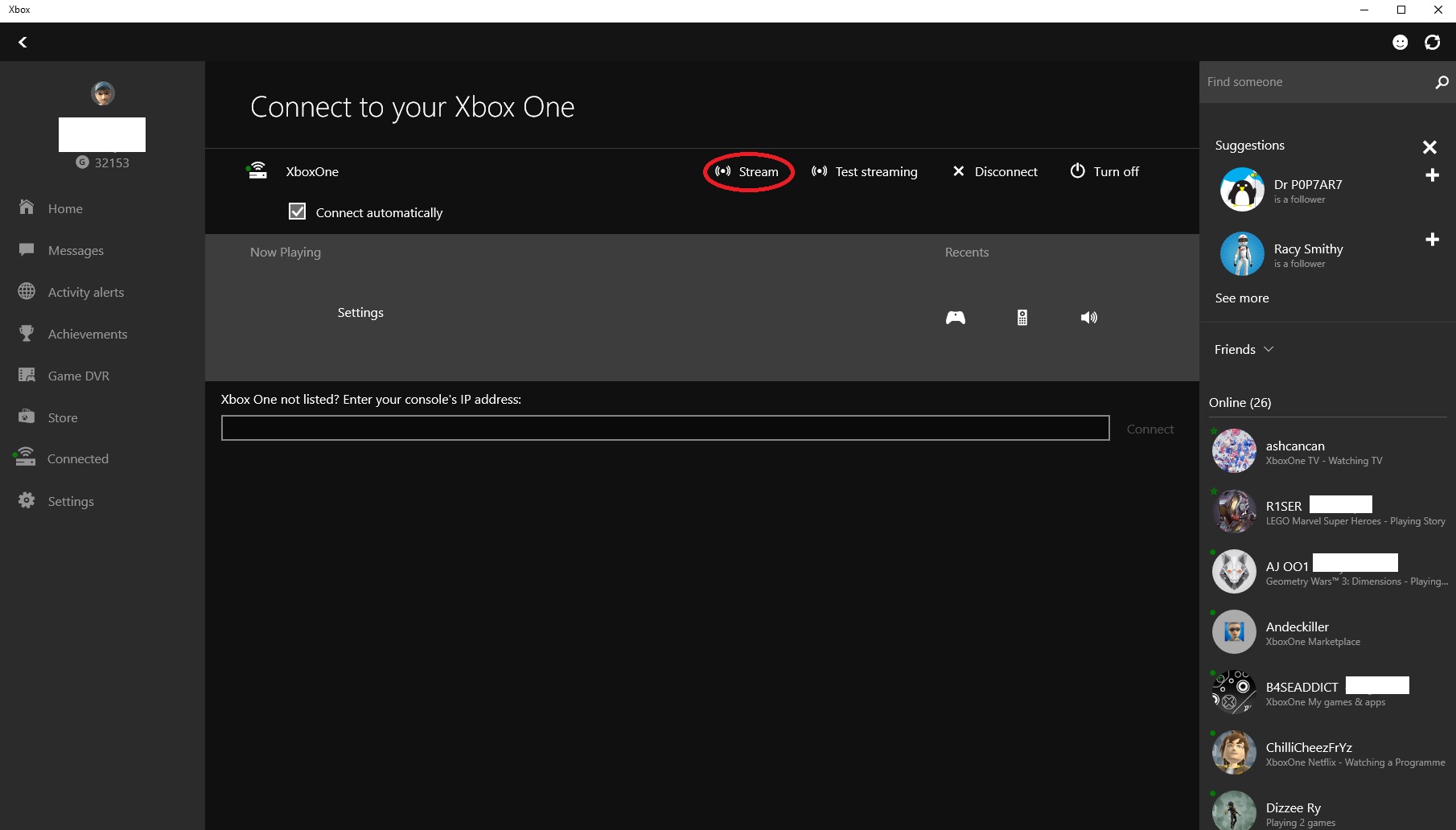Click the Online (26) heading

[x=1240, y=402]
